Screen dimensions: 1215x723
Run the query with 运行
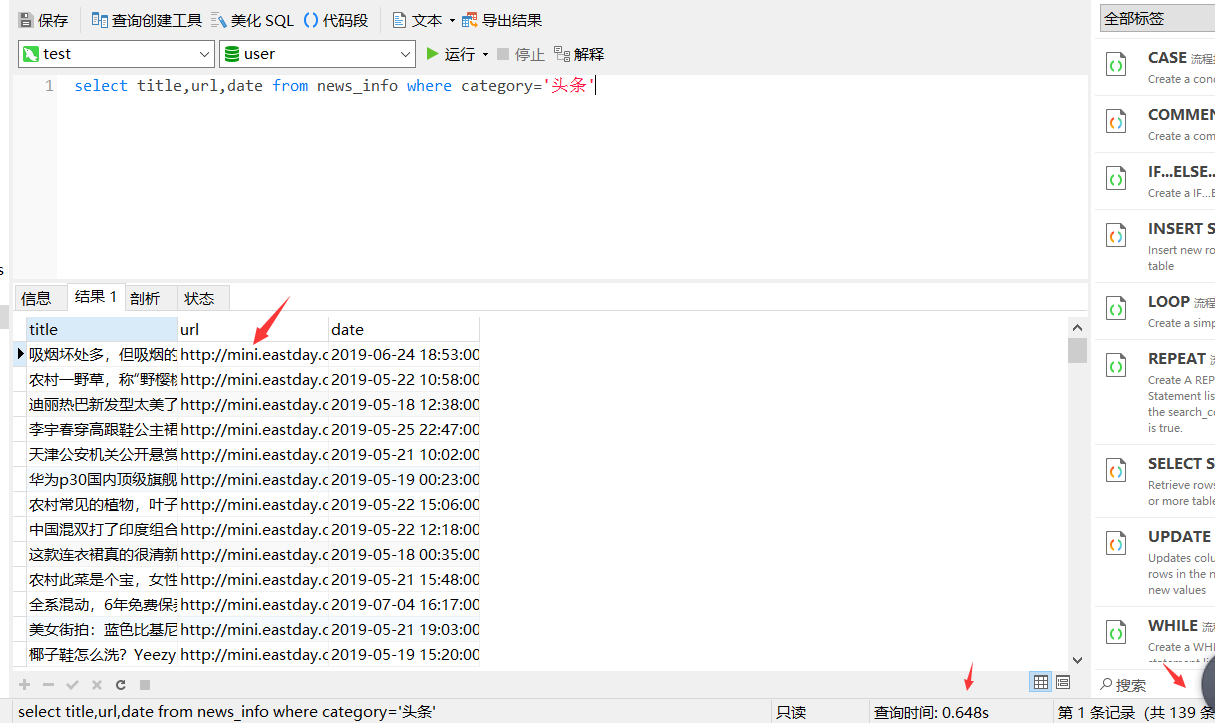451,54
